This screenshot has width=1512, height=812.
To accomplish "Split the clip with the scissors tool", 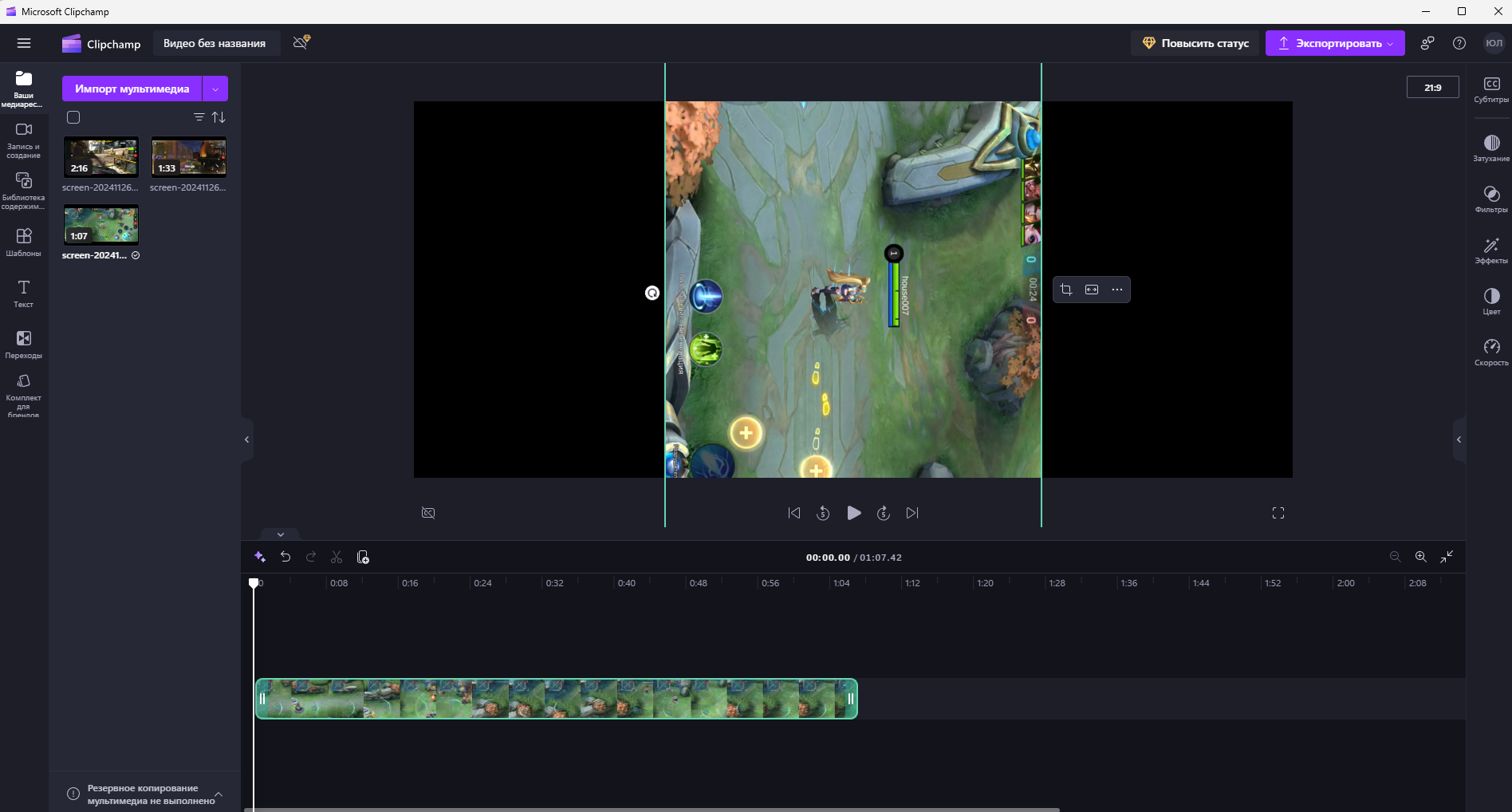I will (337, 557).
